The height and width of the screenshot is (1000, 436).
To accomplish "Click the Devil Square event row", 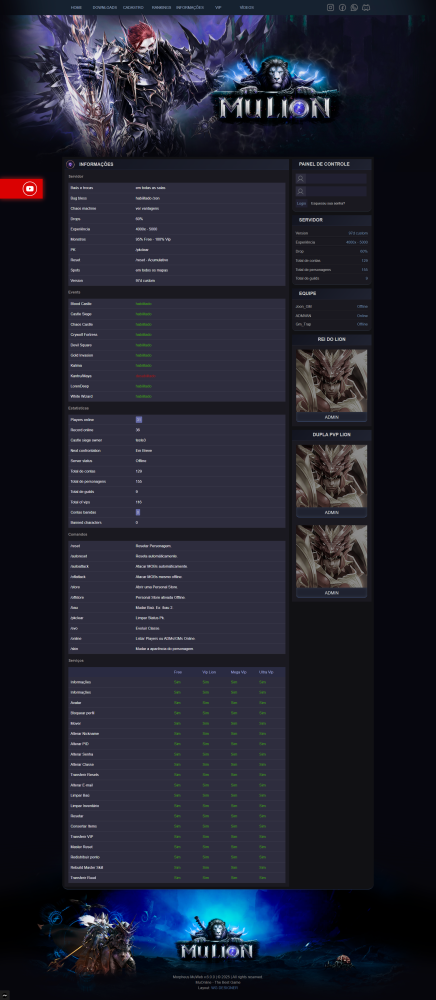I will pyautogui.click(x=177, y=345).
